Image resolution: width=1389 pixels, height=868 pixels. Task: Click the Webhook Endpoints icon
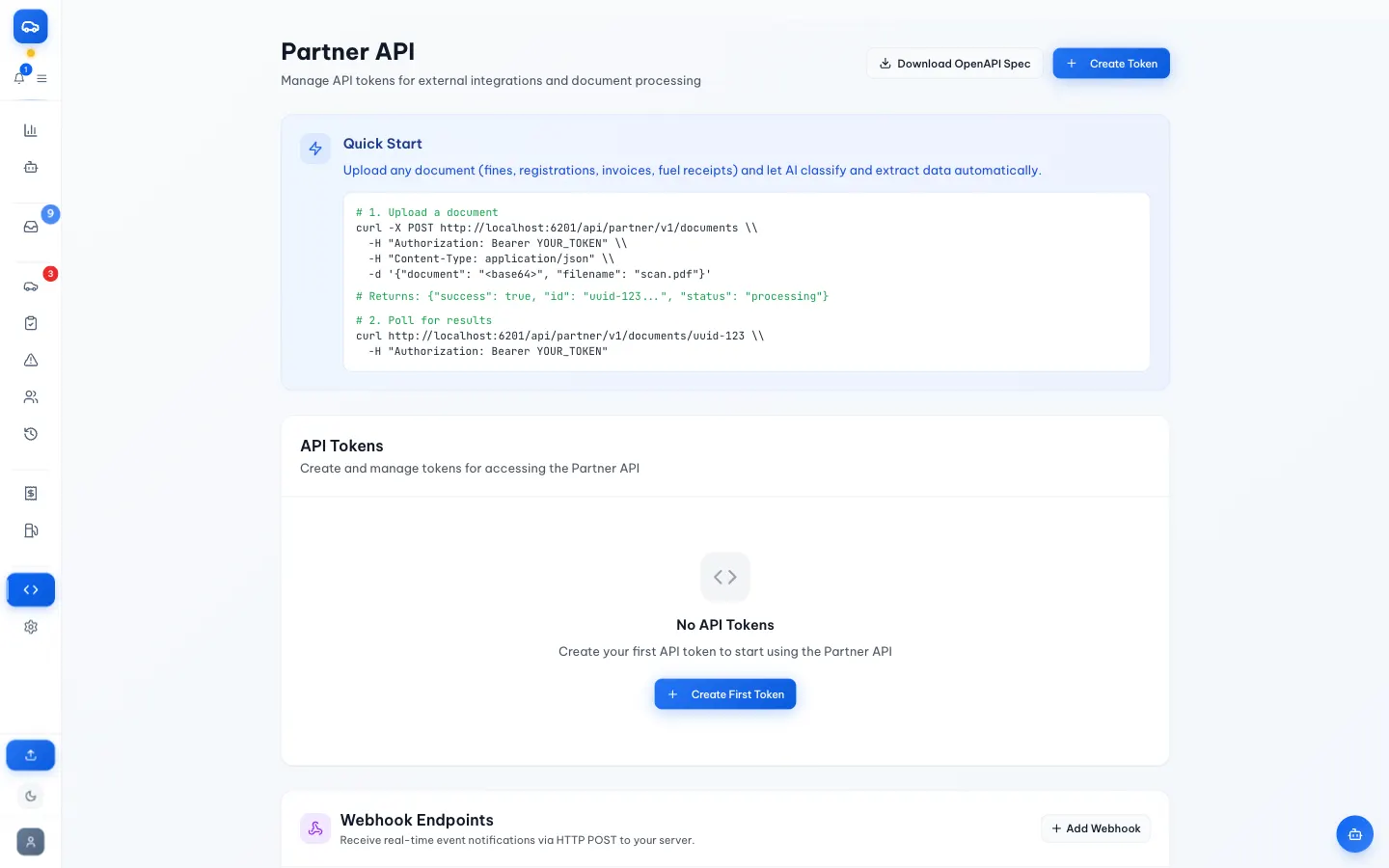point(315,828)
